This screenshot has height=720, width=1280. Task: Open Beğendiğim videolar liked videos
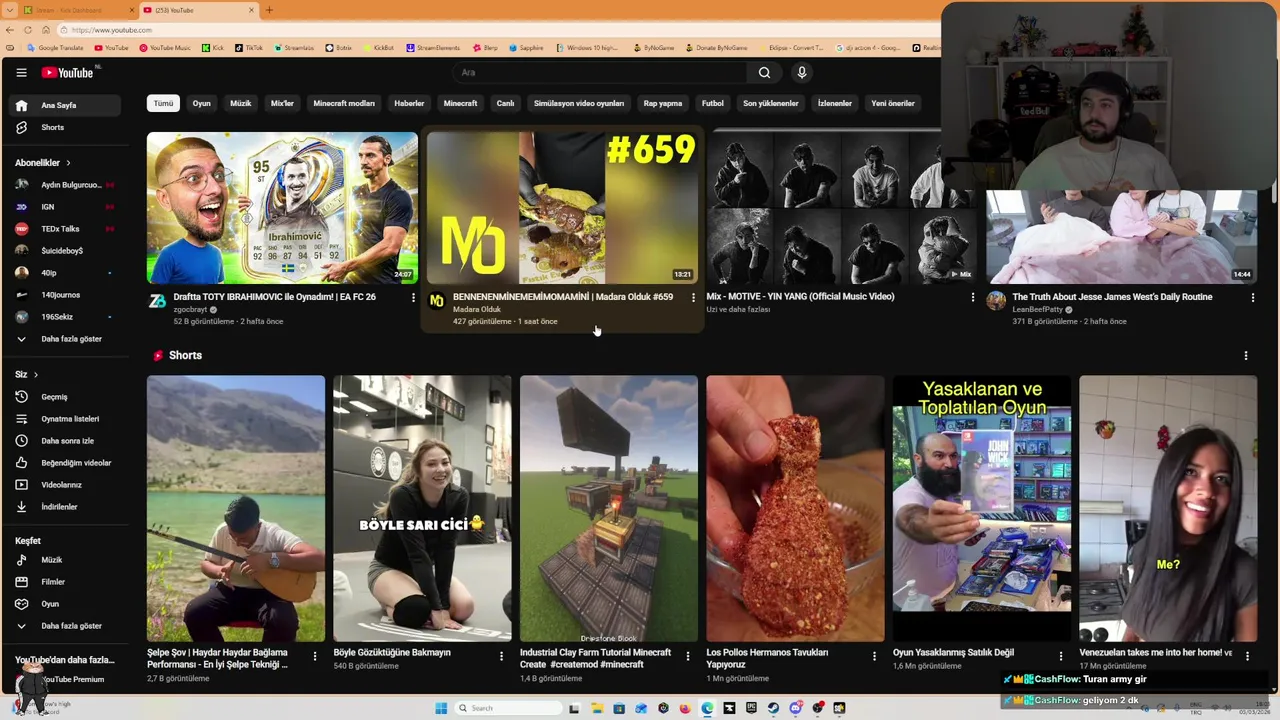66,463
